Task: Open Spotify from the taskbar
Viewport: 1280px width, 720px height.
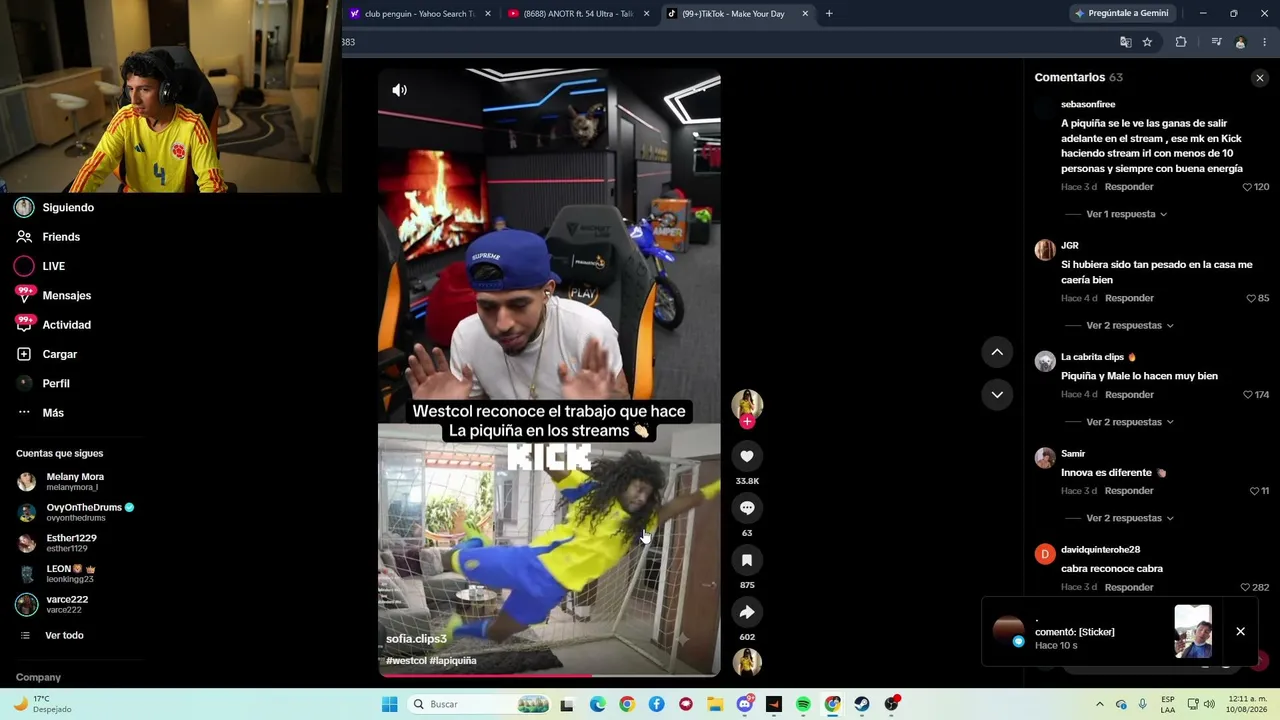Action: [803, 704]
